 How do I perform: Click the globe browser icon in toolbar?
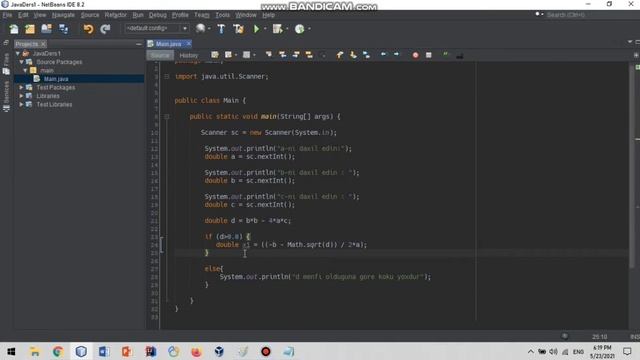(200, 28)
